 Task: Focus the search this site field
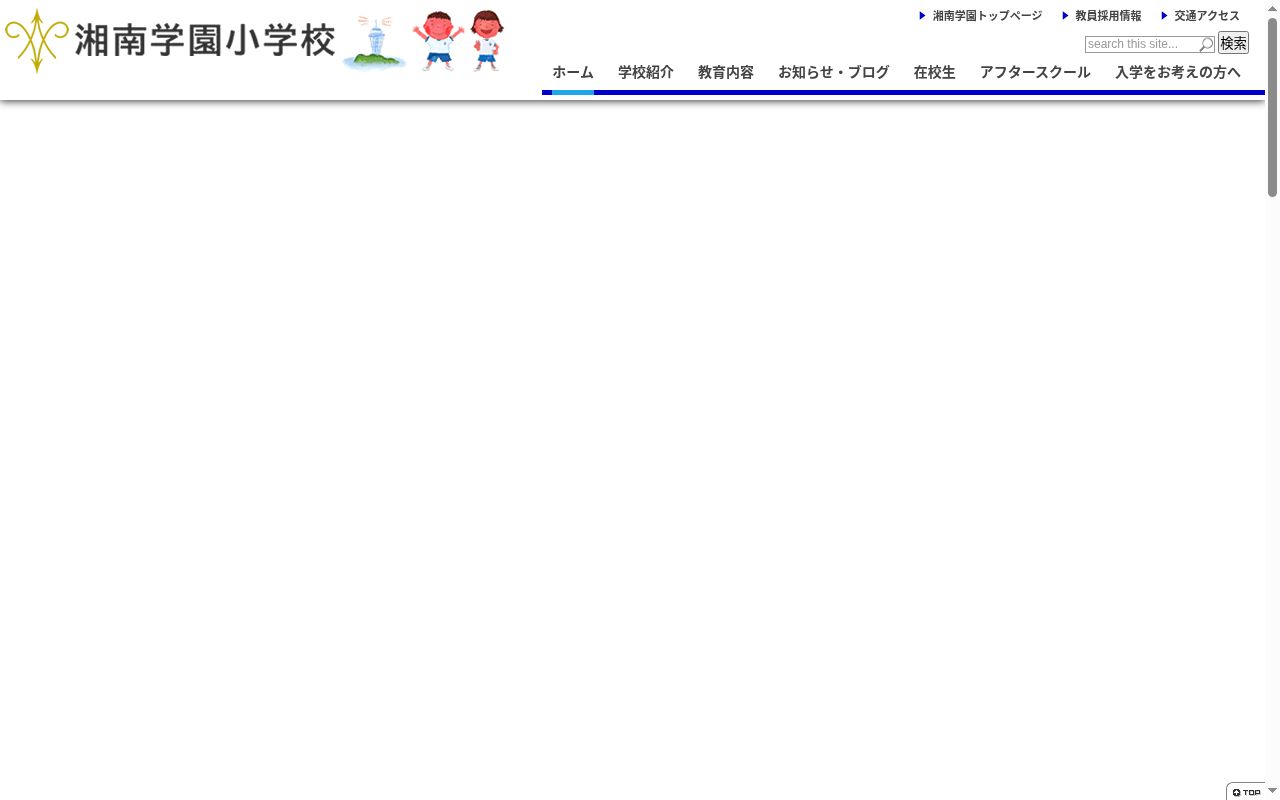(1150, 44)
